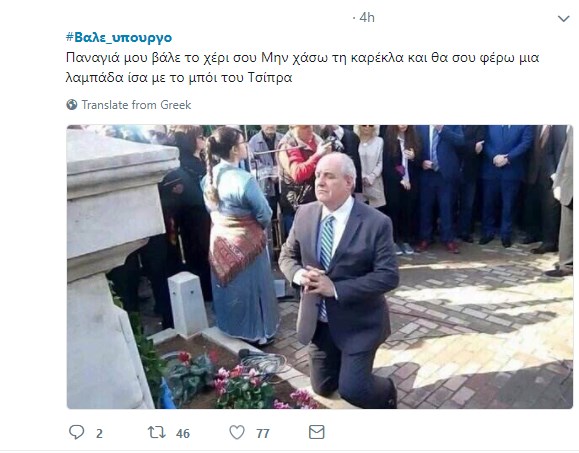Open the attached photo of kneeling man

point(320,267)
